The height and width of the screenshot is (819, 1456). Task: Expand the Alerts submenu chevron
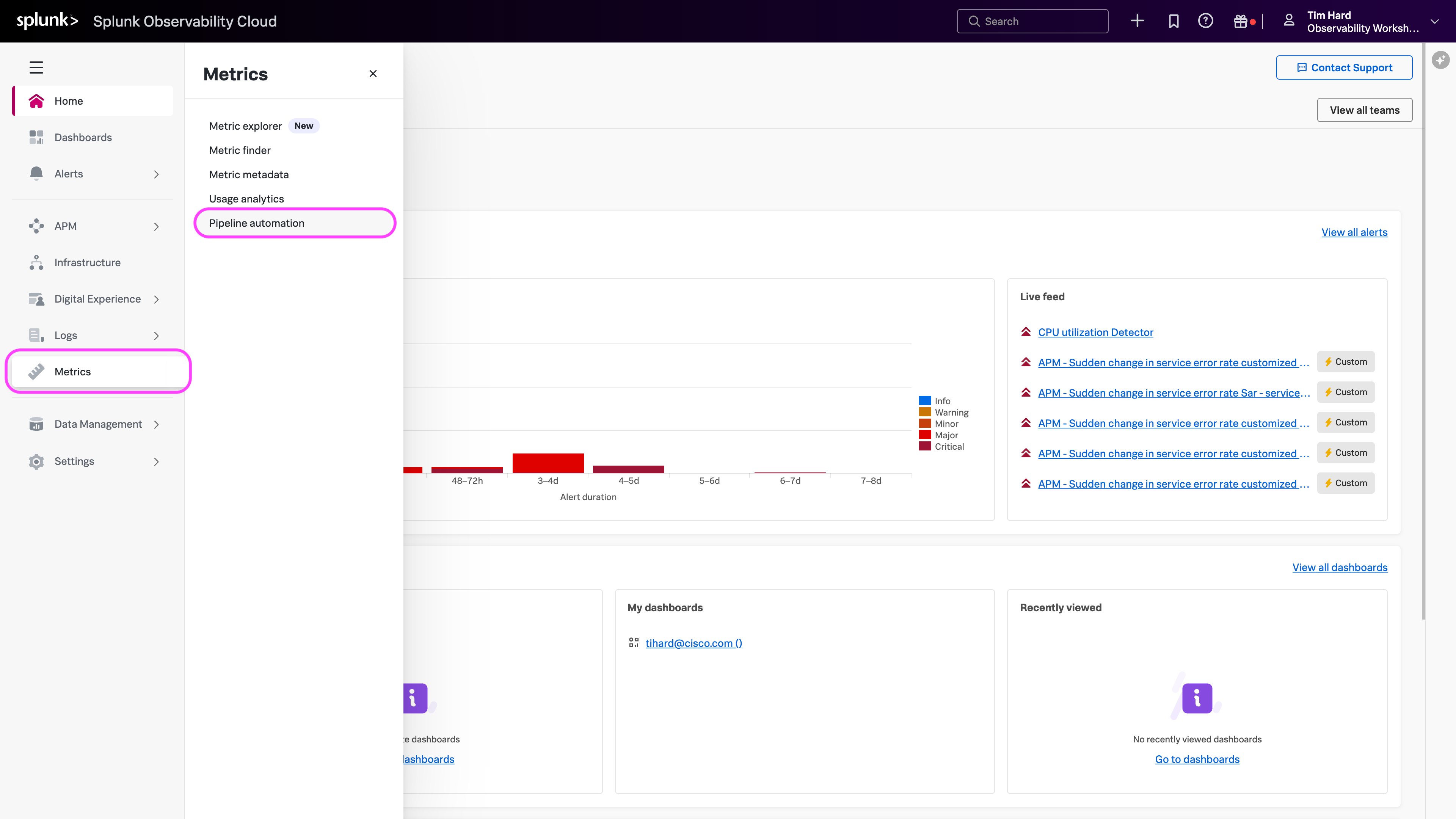tap(157, 174)
